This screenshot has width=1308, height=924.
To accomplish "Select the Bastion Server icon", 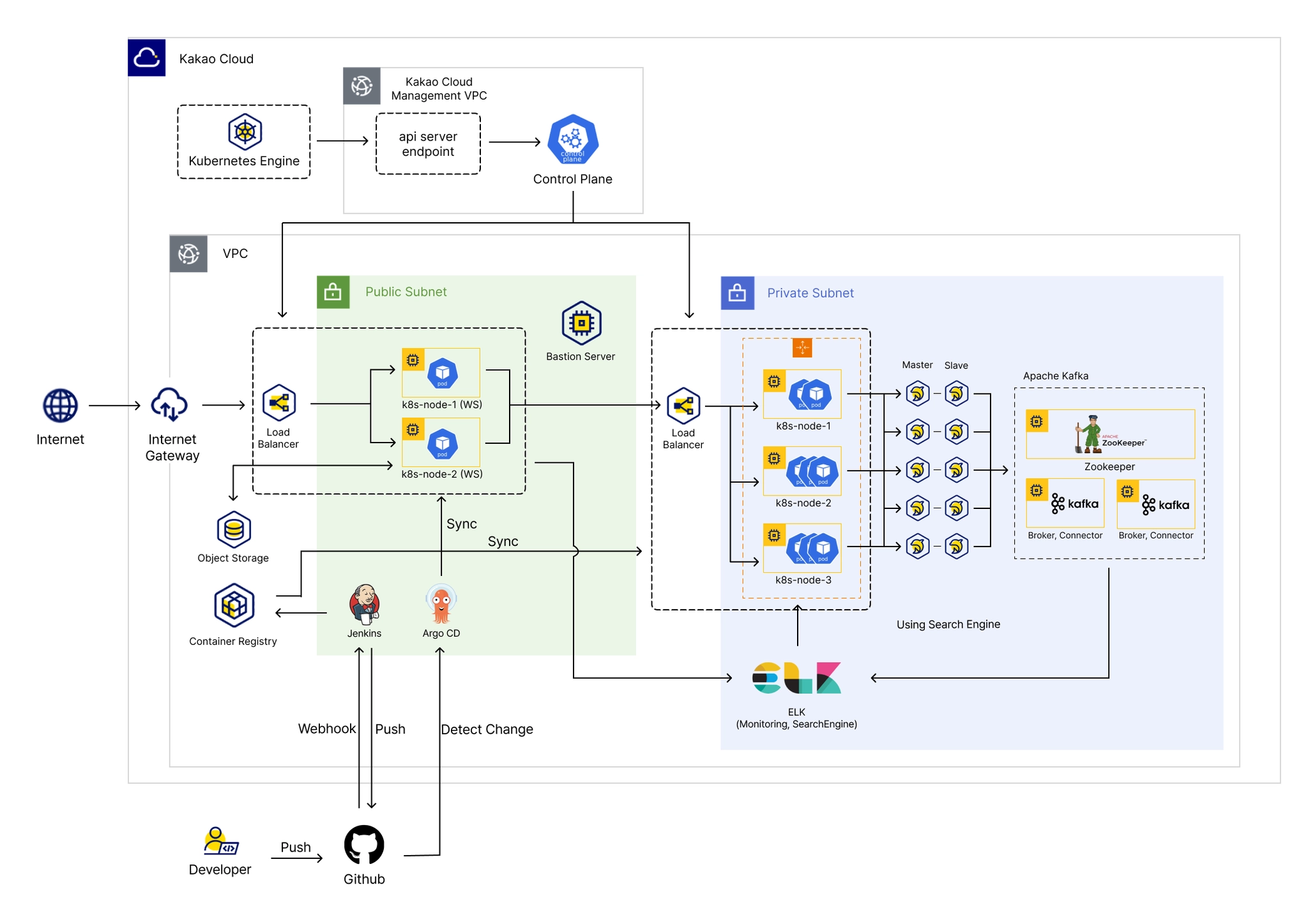I will (581, 323).
